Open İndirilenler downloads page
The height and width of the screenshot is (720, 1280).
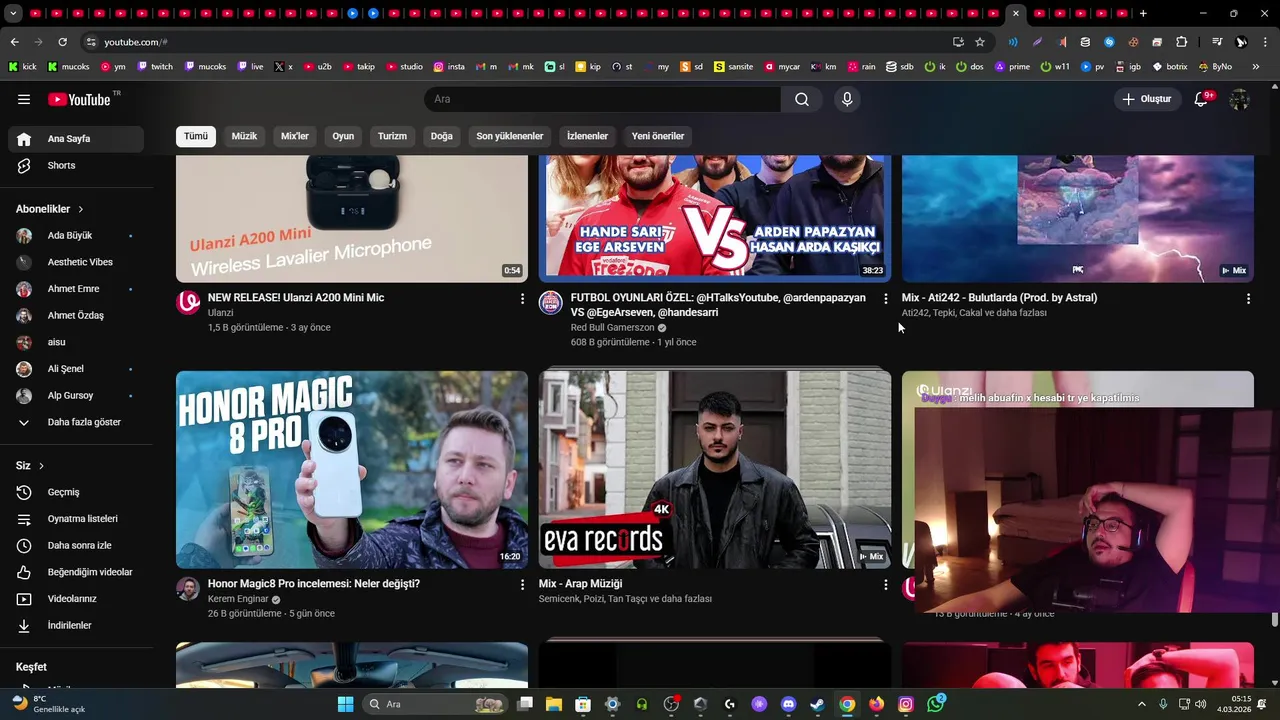pyautogui.click(x=76, y=625)
